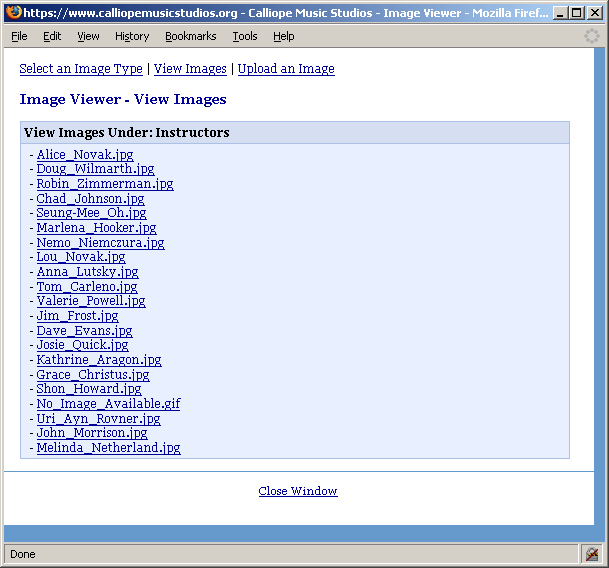View Dave_Evans.jpg

coord(84,331)
